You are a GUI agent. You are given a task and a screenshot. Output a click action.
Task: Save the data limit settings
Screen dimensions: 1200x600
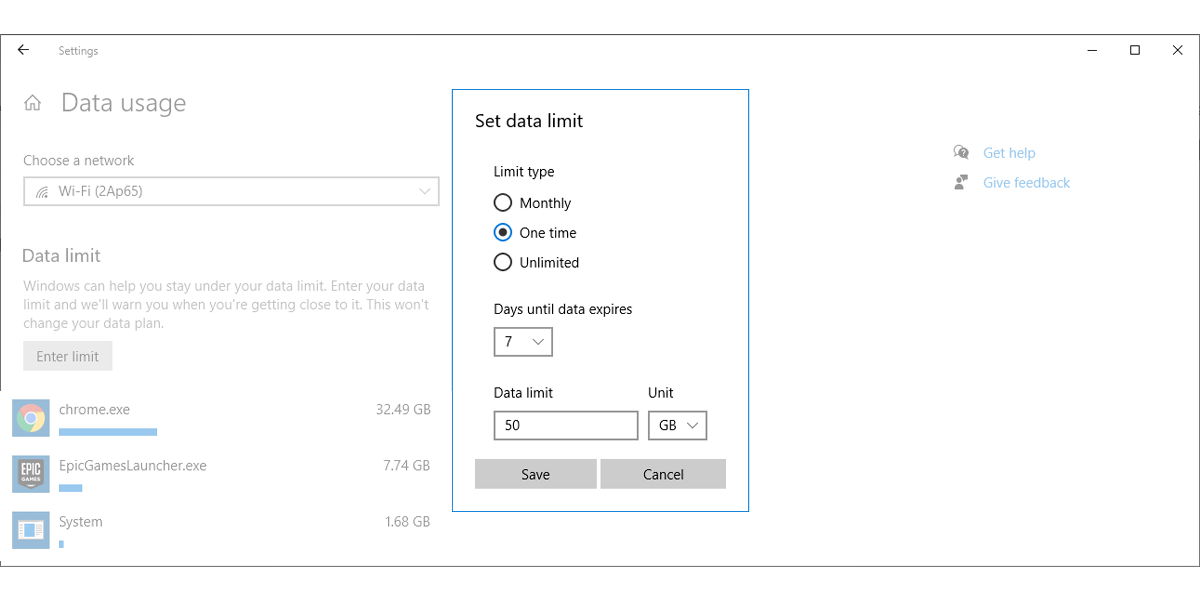click(x=535, y=474)
